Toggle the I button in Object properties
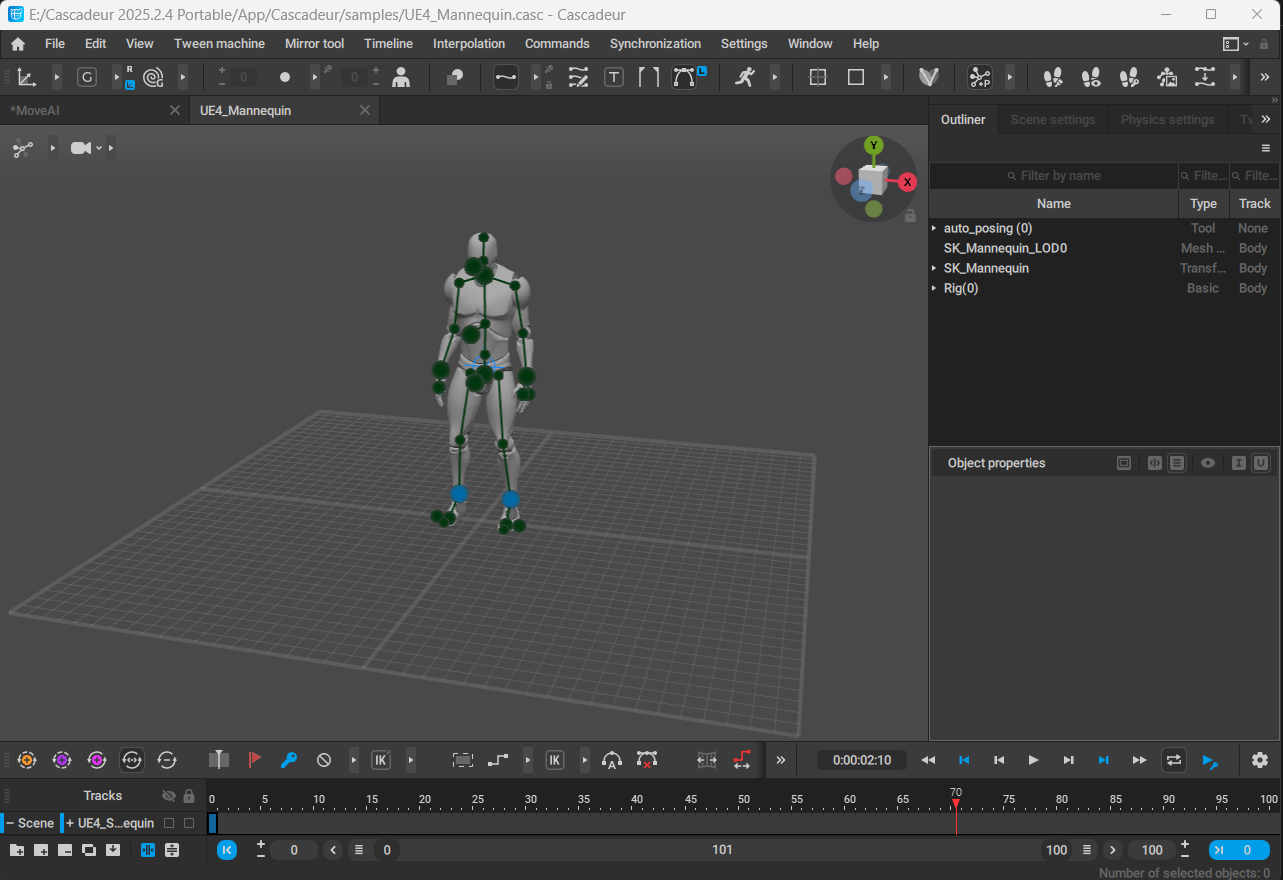This screenshot has height=880, width=1283. 1239,463
